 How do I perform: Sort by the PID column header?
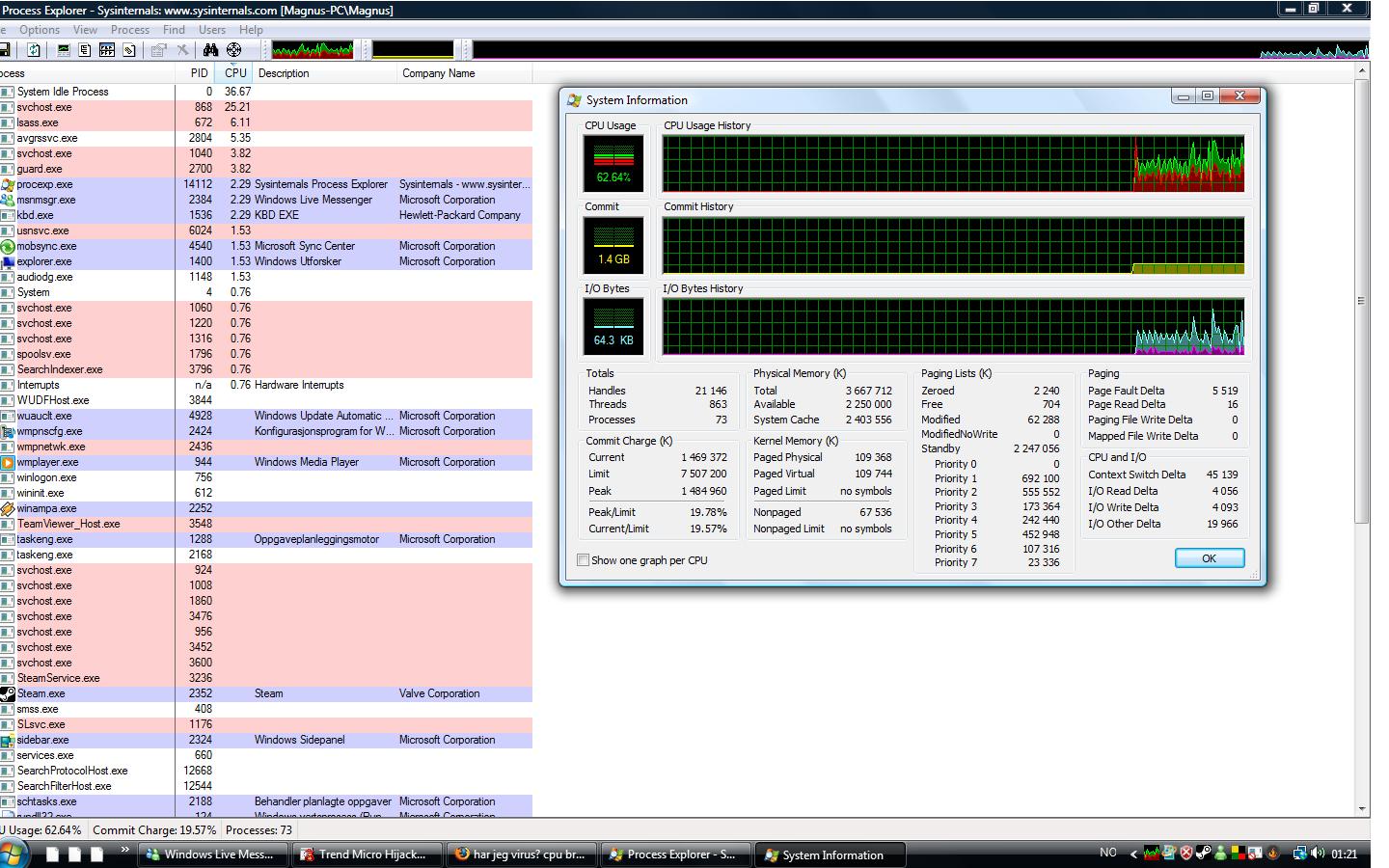click(194, 73)
